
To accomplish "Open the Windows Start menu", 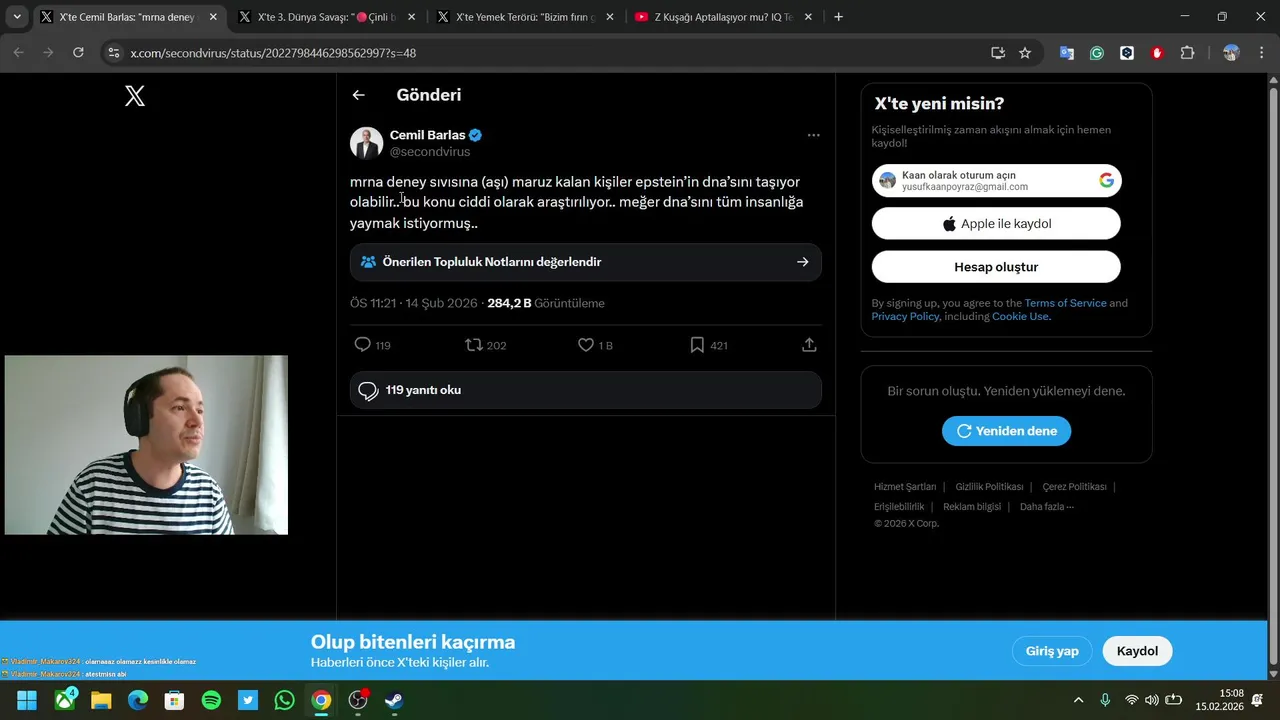I will click(x=27, y=700).
